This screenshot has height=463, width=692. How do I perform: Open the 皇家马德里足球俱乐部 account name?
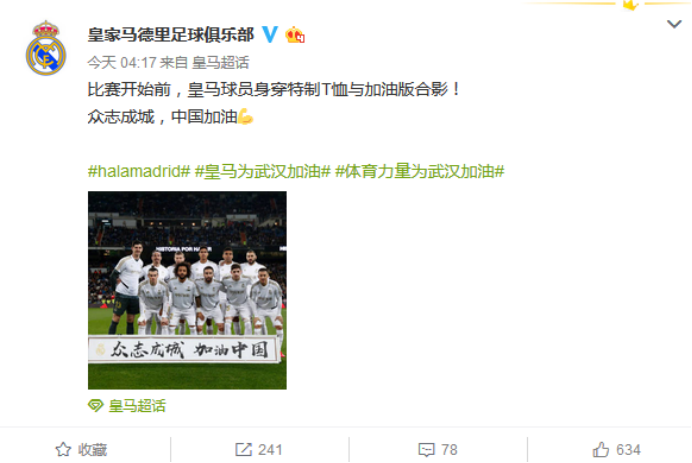pyautogui.click(x=171, y=34)
